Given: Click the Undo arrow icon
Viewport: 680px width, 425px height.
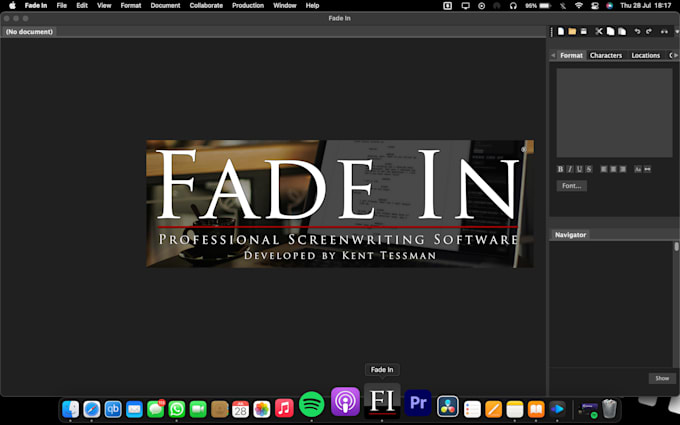Looking at the screenshot, I should point(637,31).
